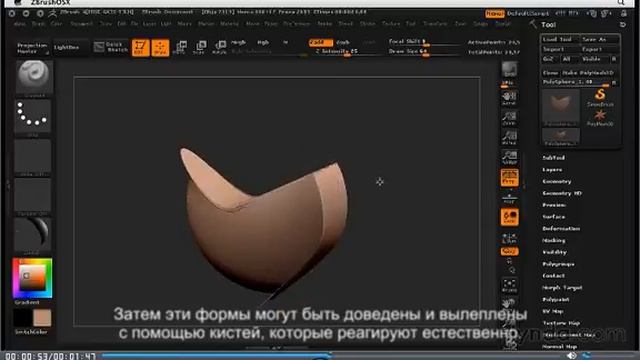
Task: Click the Clone tool button
Action: click(550, 73)
